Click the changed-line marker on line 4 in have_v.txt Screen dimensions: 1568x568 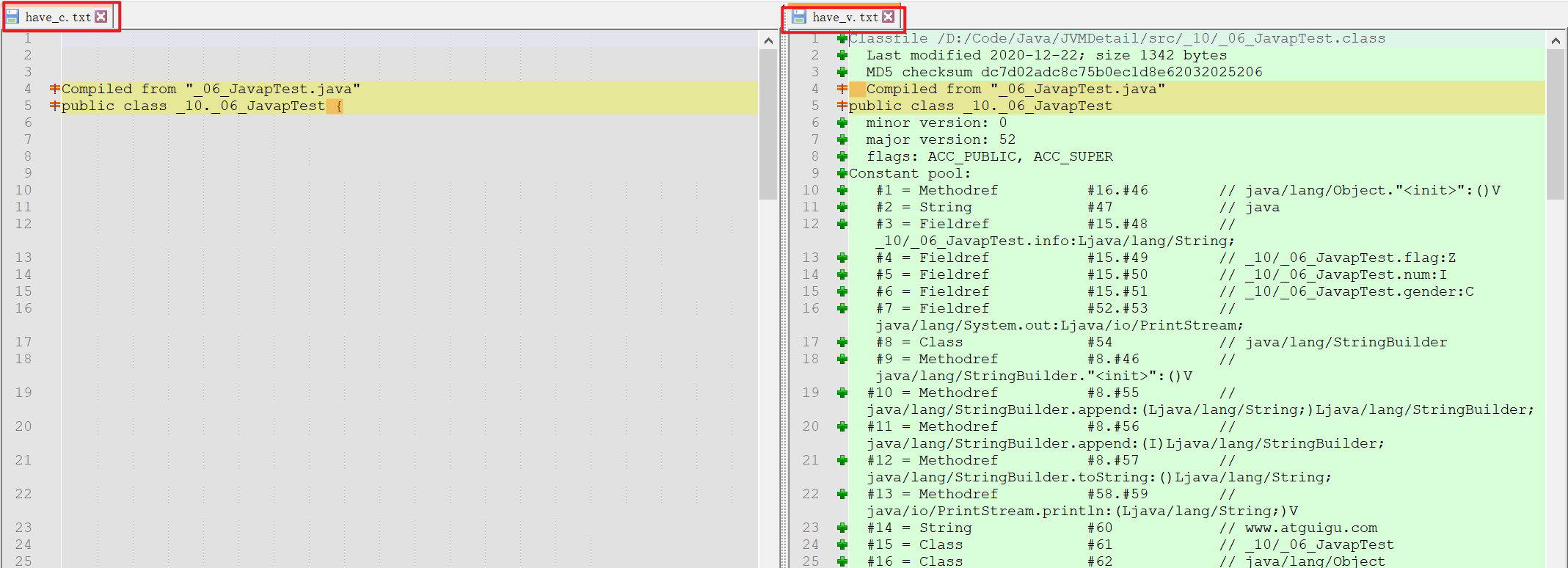tap(842, 89)
